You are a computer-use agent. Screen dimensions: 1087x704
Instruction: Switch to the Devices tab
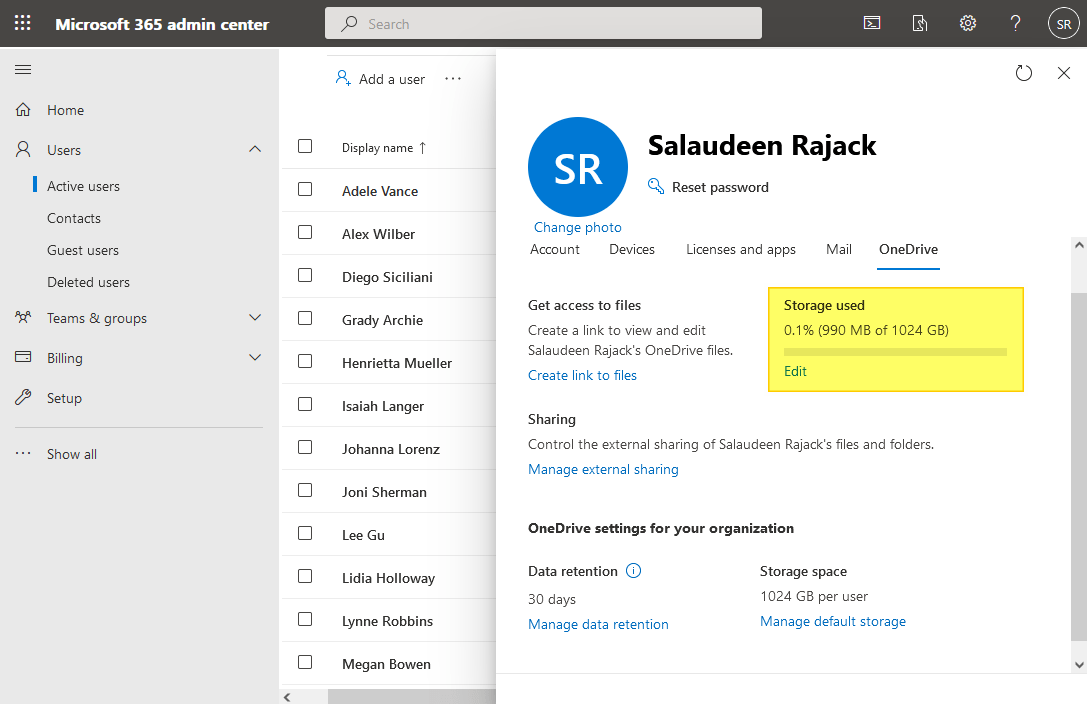632,249
